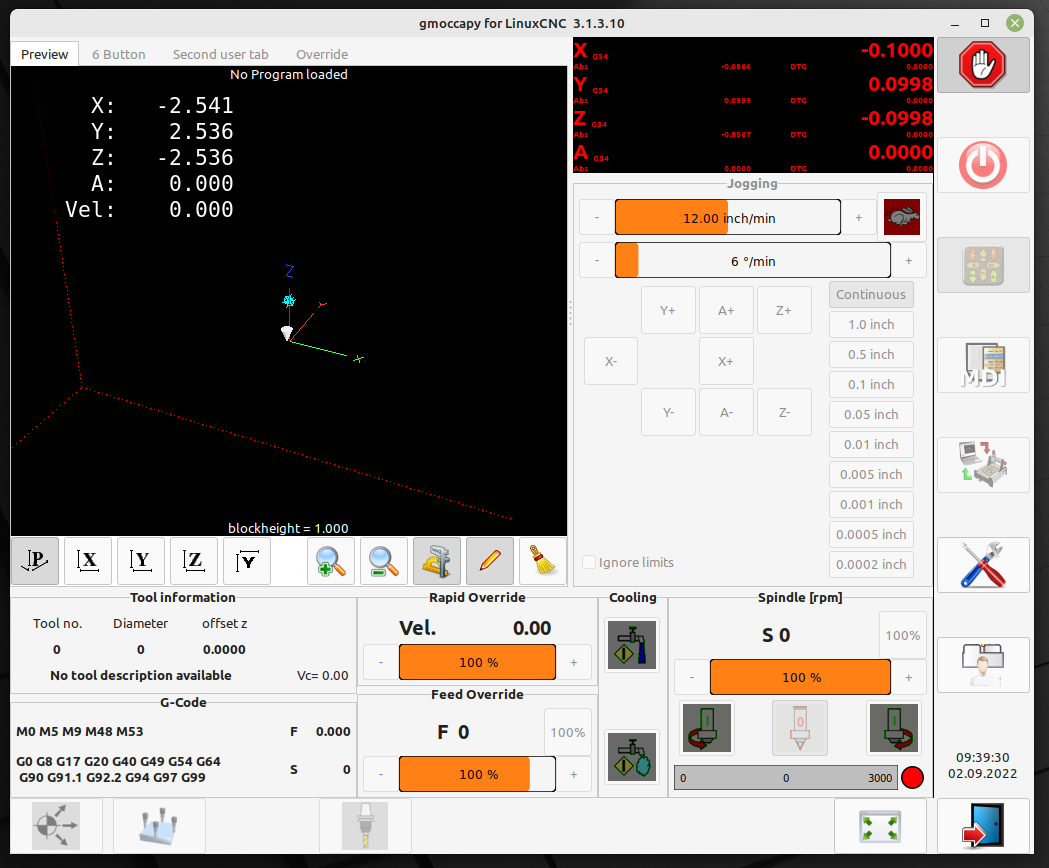The width and height of the screenshot is (1049, 868).
Task: Open the 6 Button tab
Action: (118, 54)
